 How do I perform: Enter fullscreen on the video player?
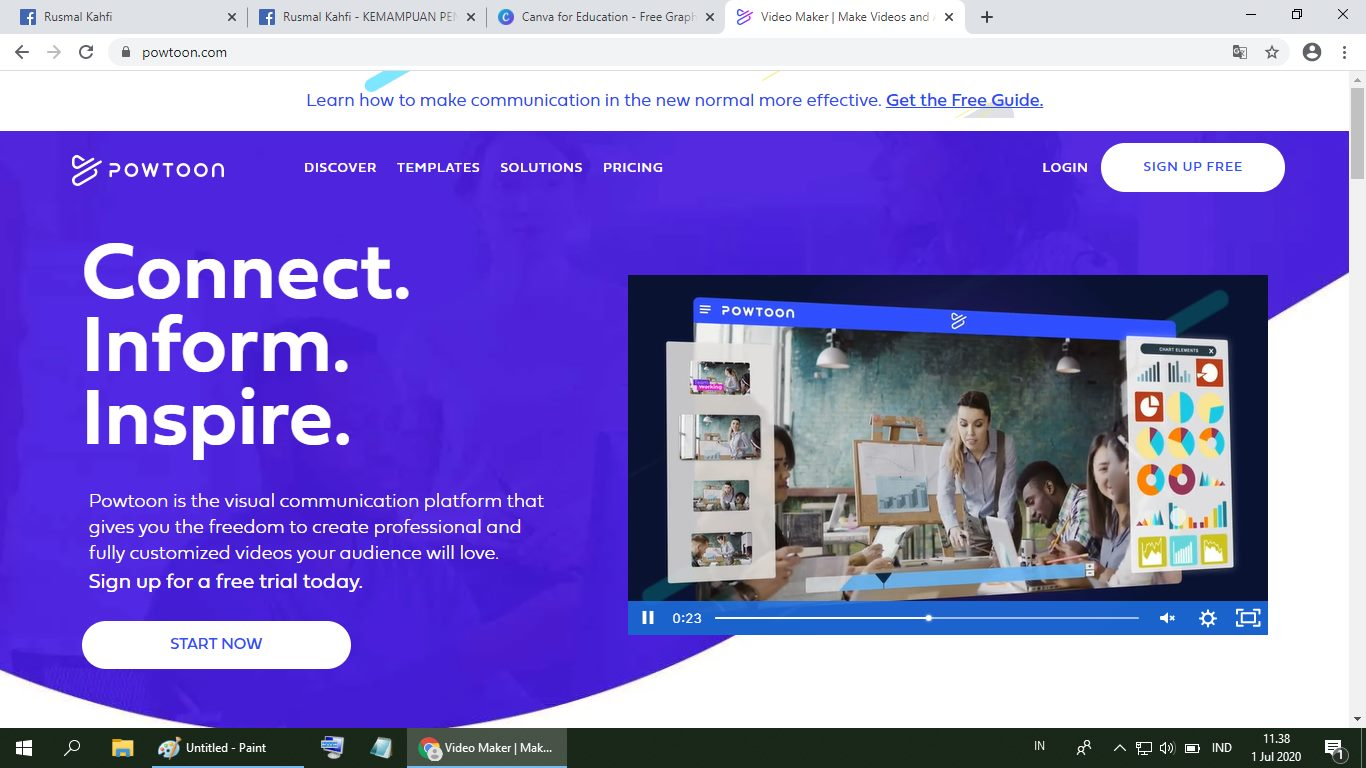coord(1248,618)
